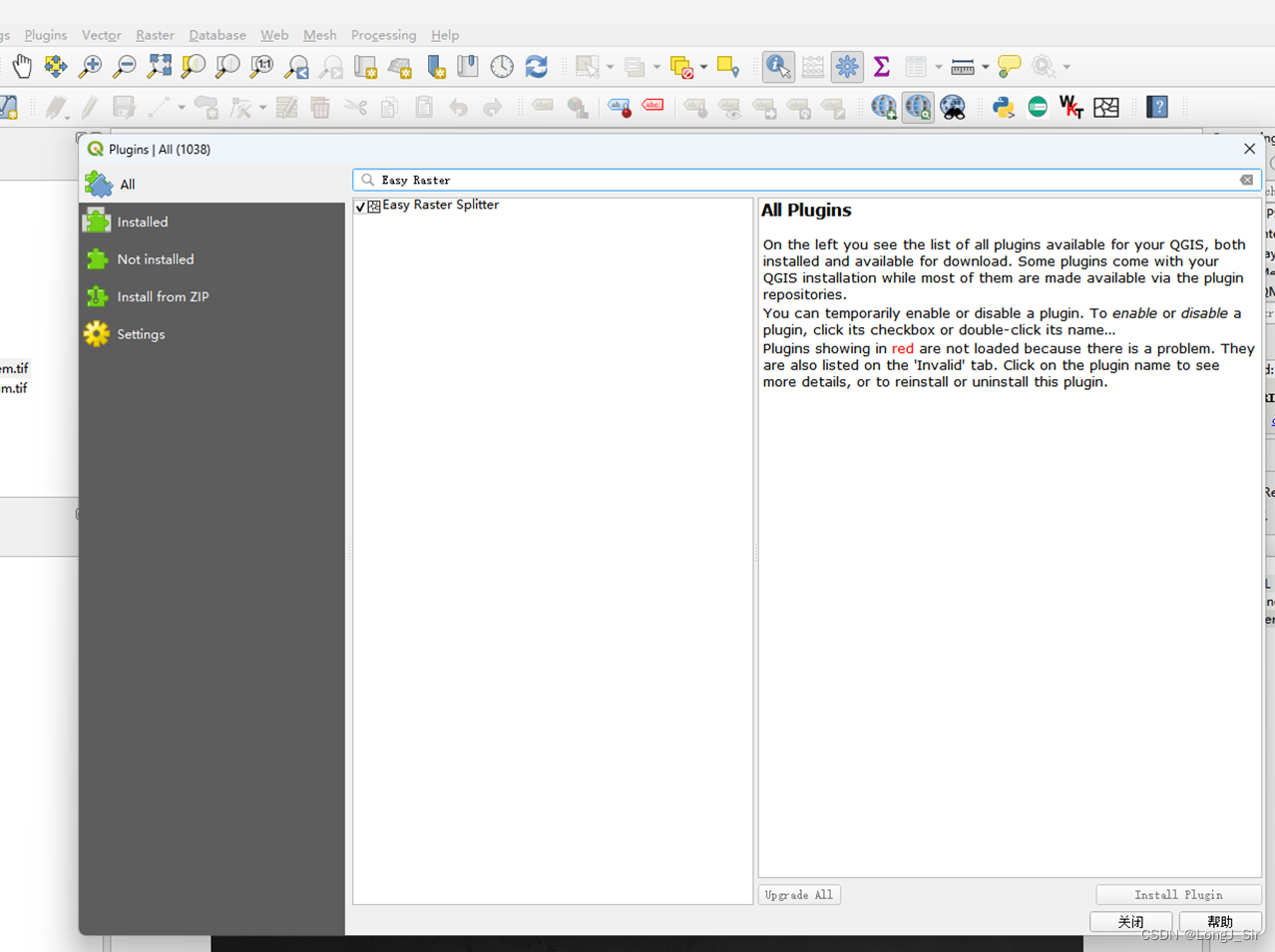The height and width of the screenshot is (952, 1275).
Task: Open the Processing Toolbox gear icon
Action: pos(847,67)
